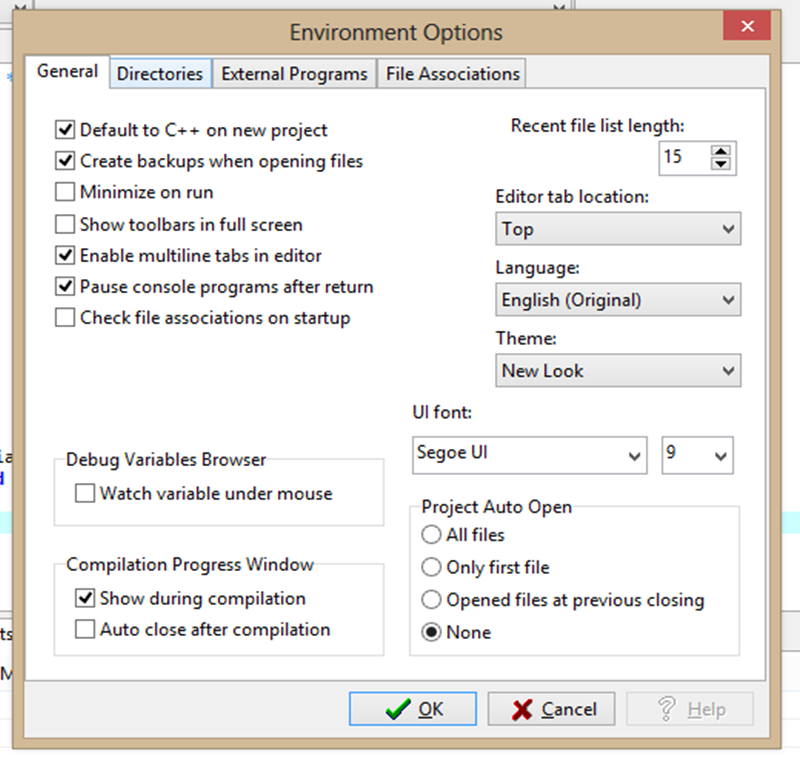Open the Theme dropdown list

coord(618,371)
